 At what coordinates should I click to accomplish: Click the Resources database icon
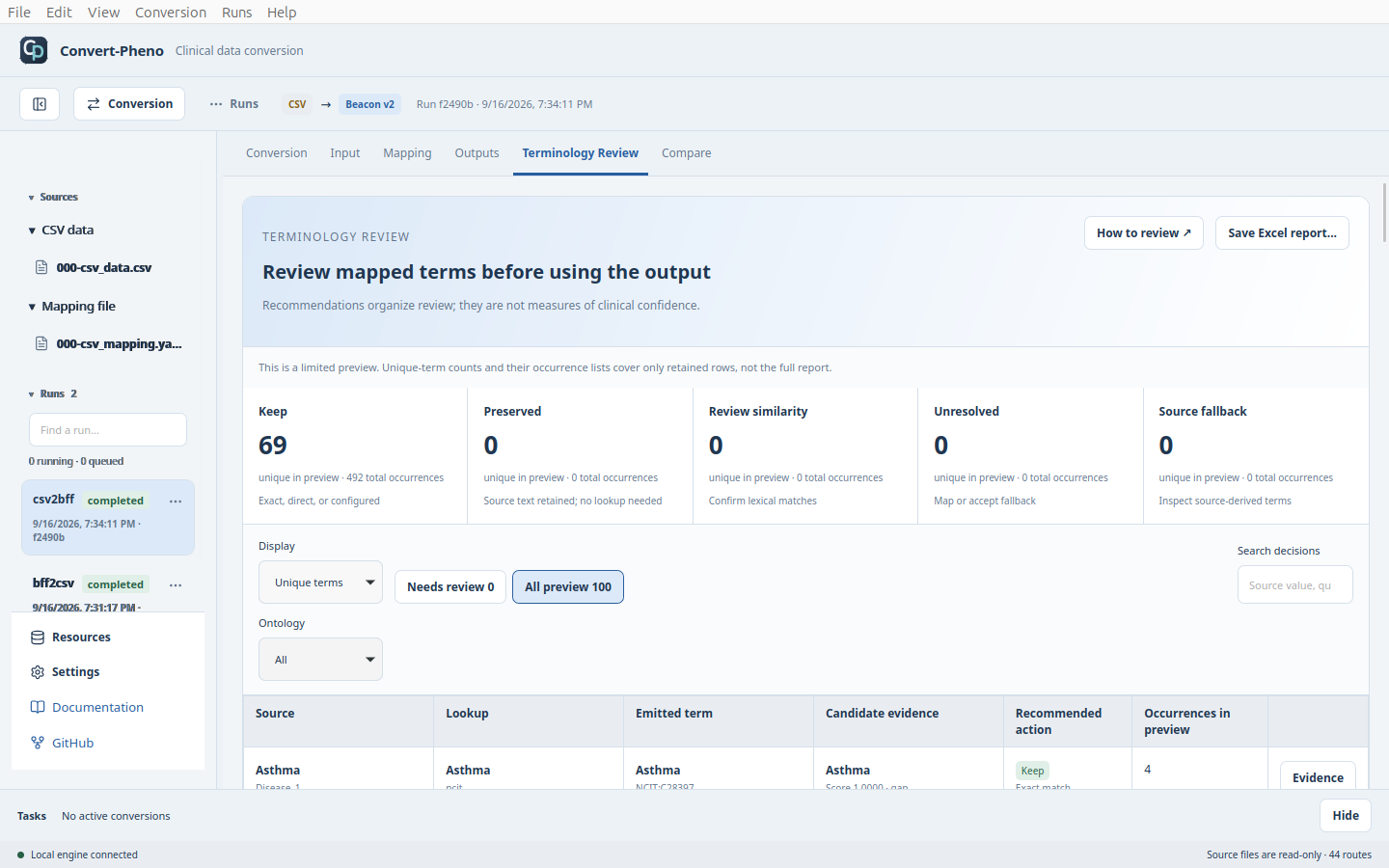(38, 637)
